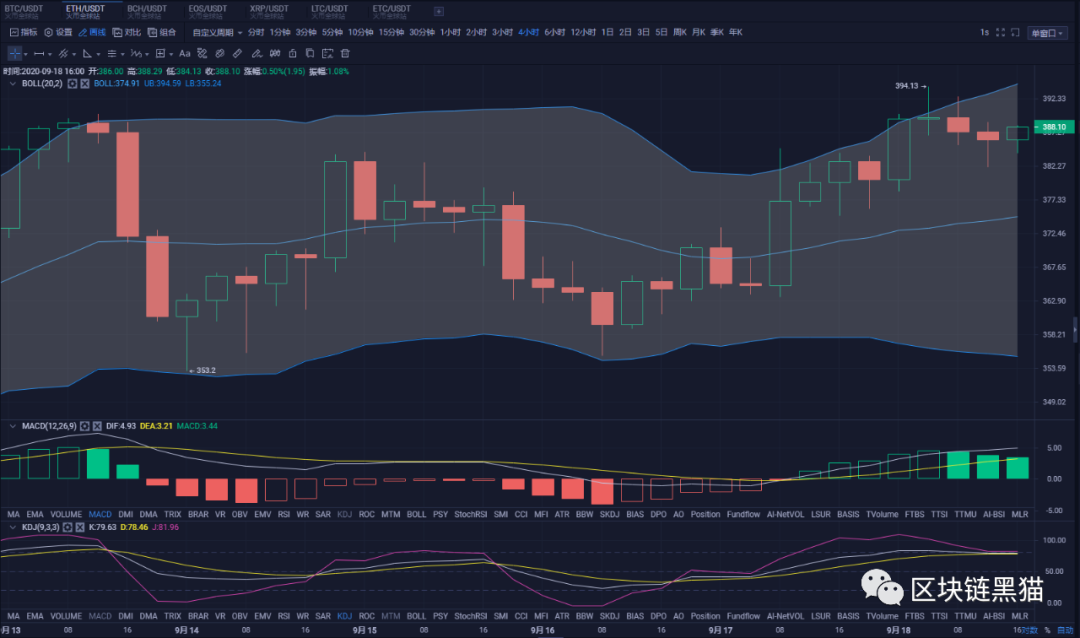
Task: Select the 周K weekly timeframe
Action: coord(682,32)
